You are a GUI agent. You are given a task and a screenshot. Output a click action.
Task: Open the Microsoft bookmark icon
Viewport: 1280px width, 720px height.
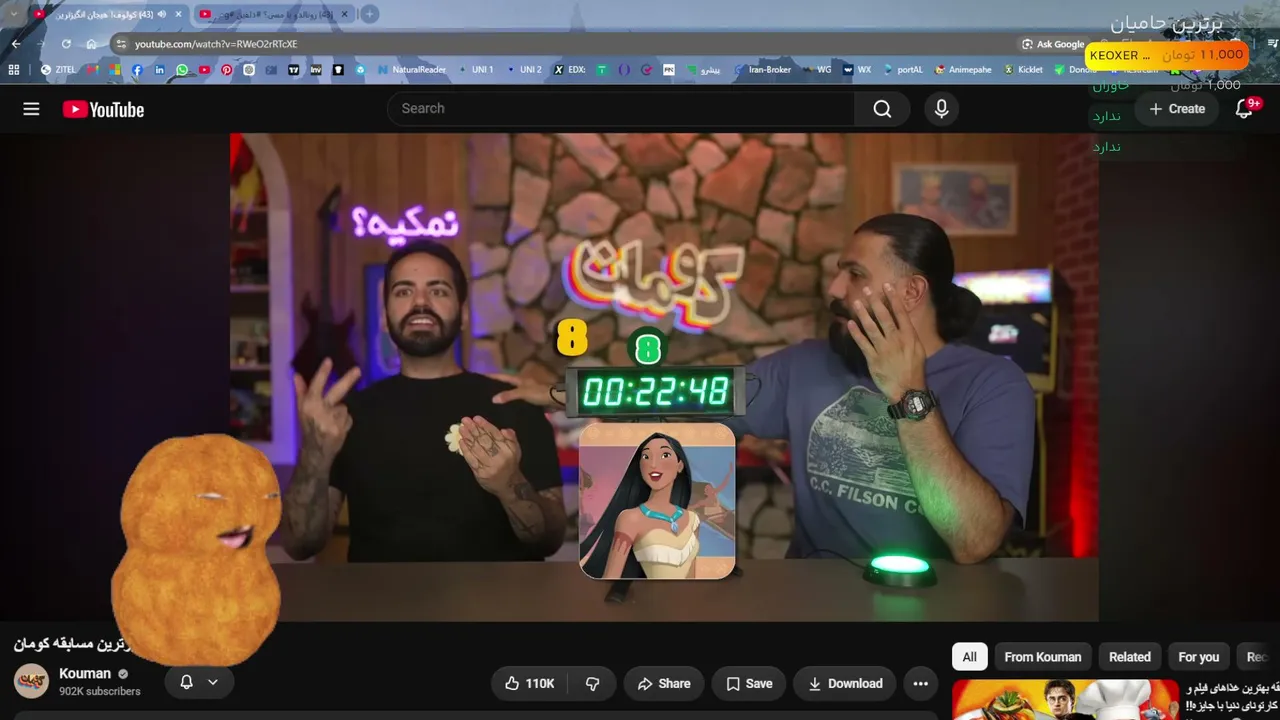pyautogui.click(x=114, y=70)
